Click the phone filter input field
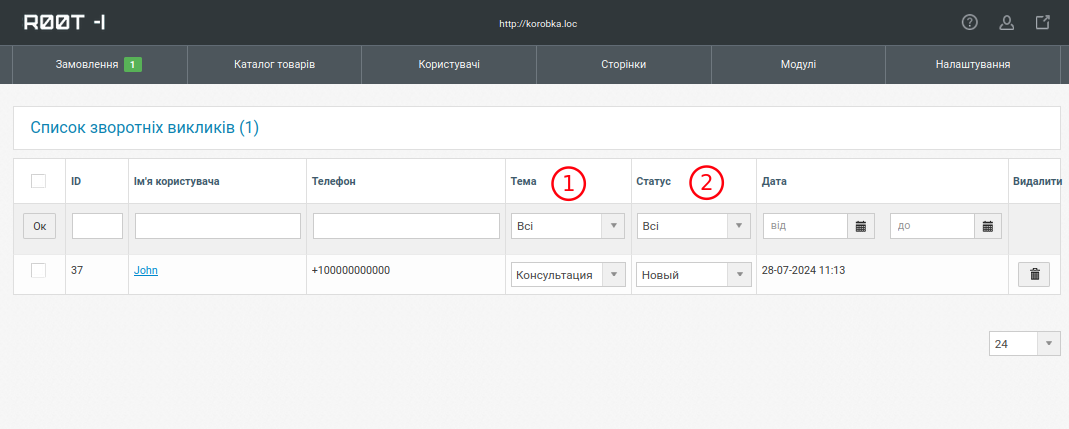 point(406,226)
